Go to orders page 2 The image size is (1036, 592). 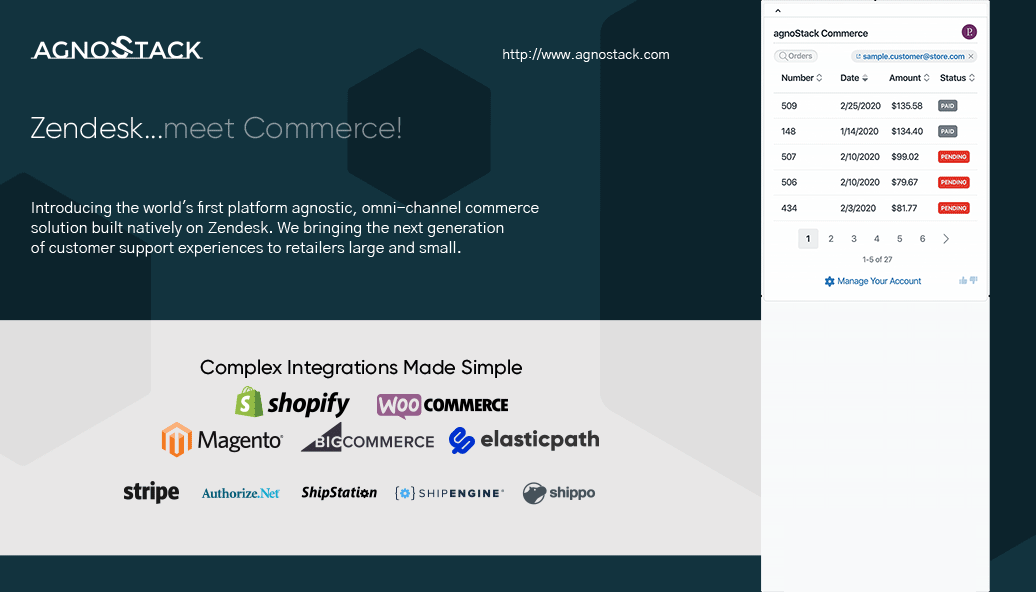(x=831, y=239)
